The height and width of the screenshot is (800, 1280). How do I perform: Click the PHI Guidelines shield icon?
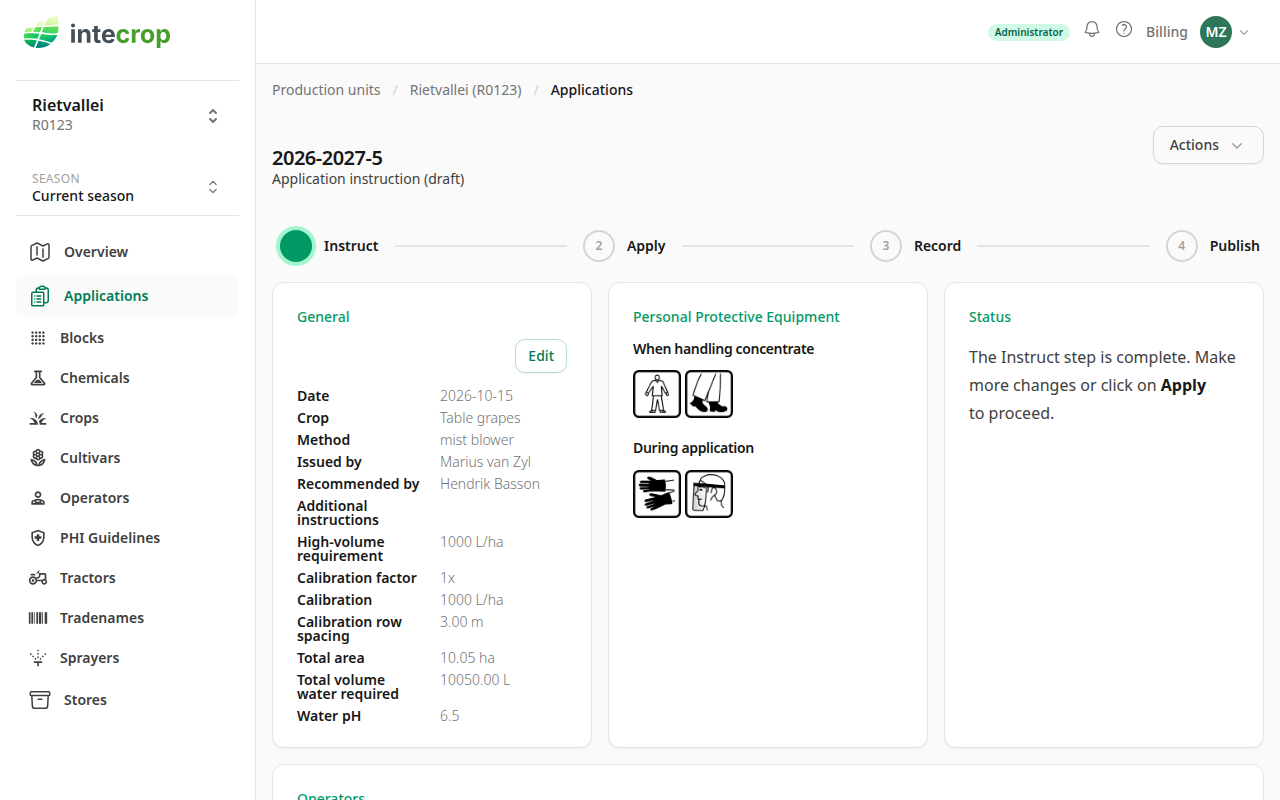point(38,538)
